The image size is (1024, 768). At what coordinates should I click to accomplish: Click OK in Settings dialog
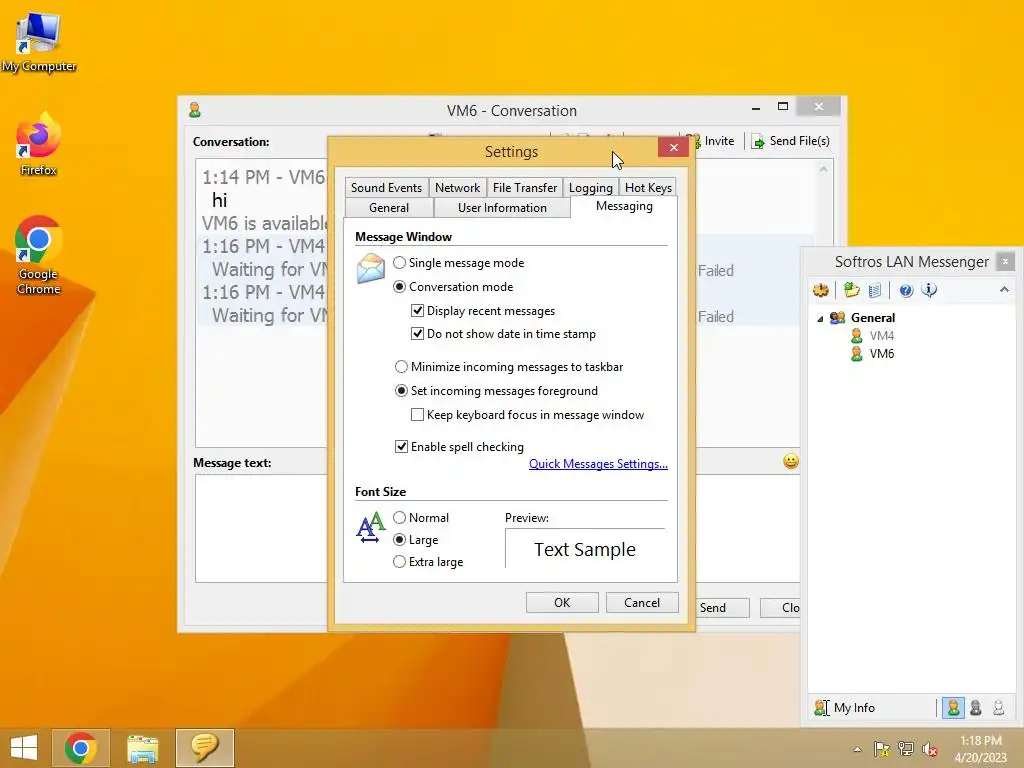click(x=562, y=603)
